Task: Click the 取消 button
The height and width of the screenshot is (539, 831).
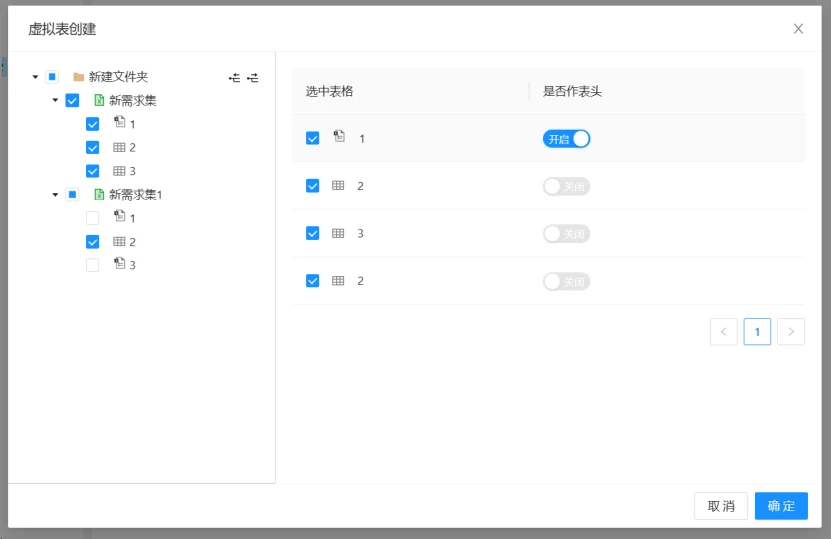Action: (x=721, y=506)
